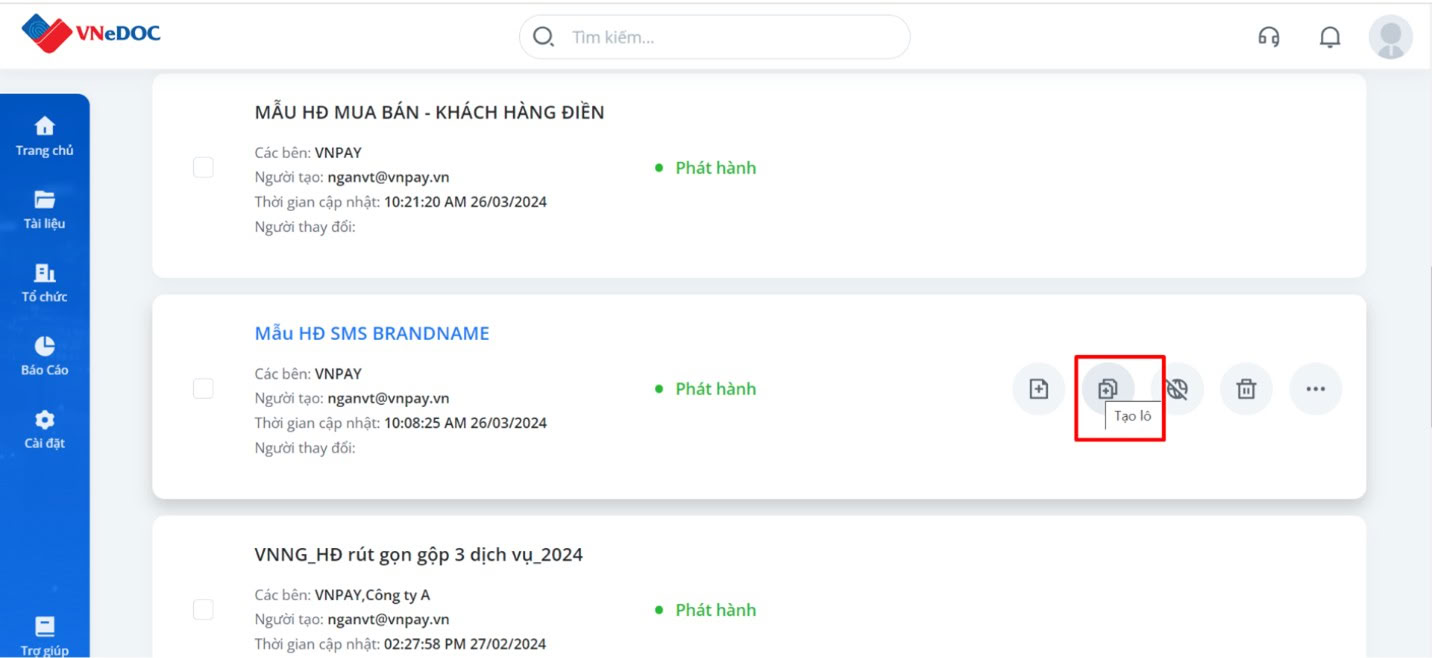This screenshot has height=658, width=1432.
Task: Click Phát hành status of MẪU HĐ MUA BÁN
Action: tap(706, 168)
